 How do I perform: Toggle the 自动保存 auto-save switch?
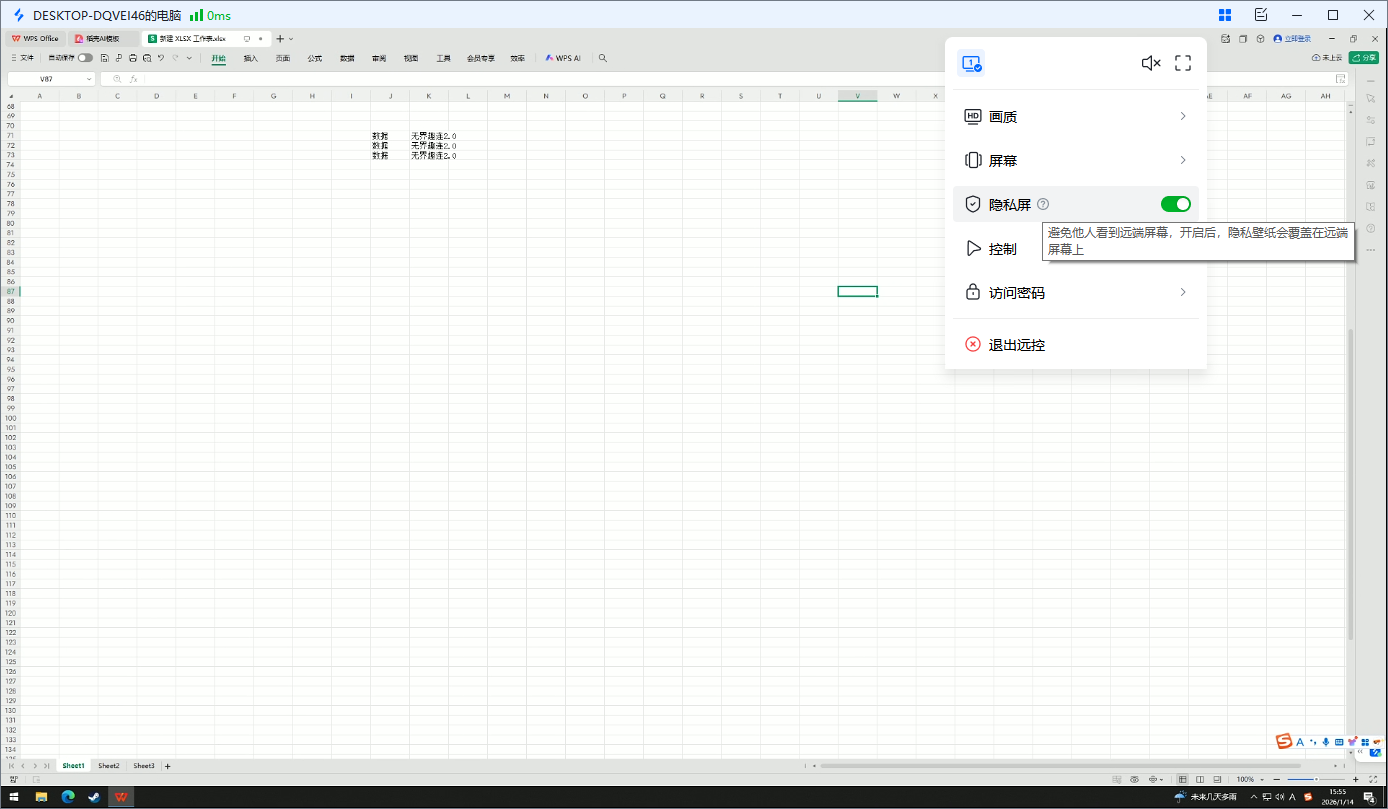coord(85,58)
